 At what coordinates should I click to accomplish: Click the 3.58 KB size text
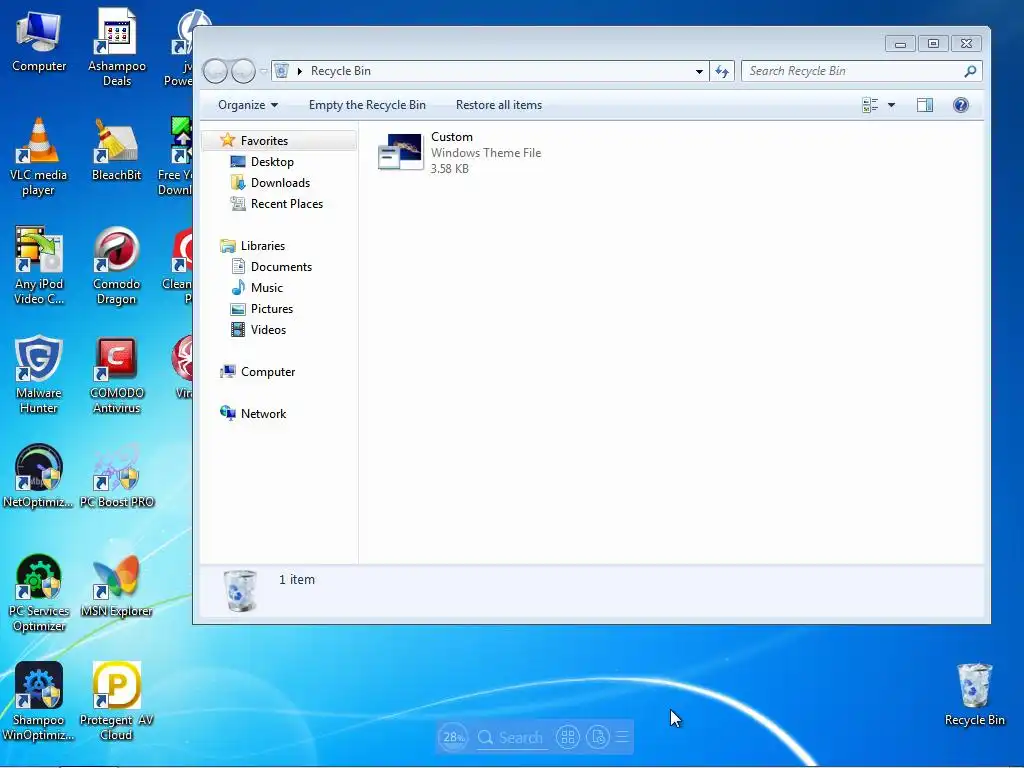pyautogui.click(x=449, y=168)
